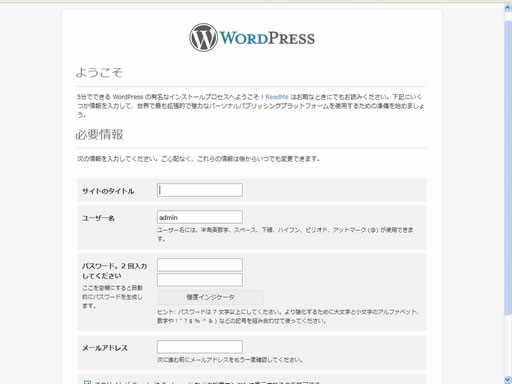Click the password hint text starting ヒント

[x=288, y=316]
